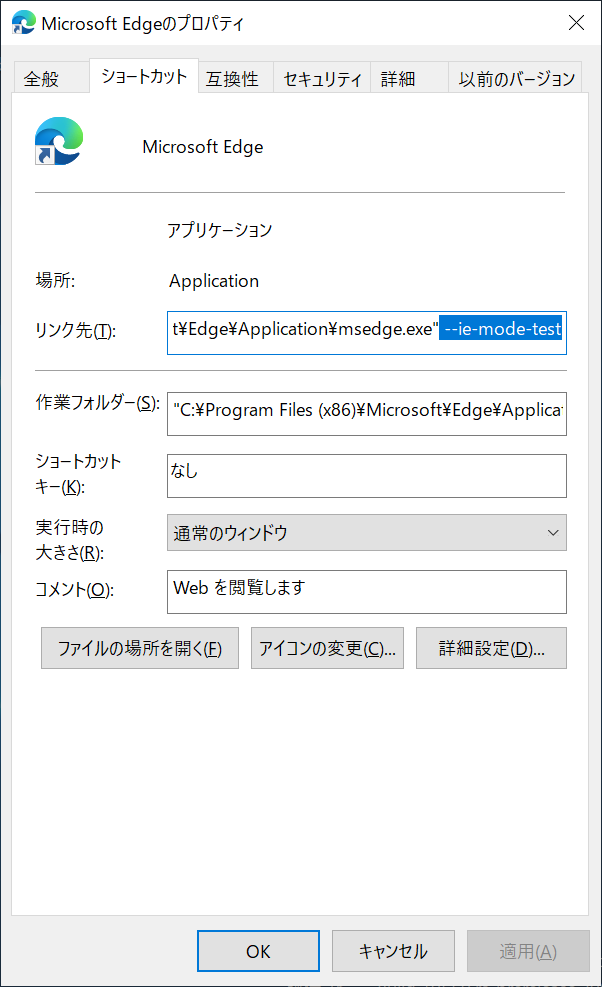
Task: Click the dropdown chevron for 通常のウィンドウ
Action: coord(553,533)
